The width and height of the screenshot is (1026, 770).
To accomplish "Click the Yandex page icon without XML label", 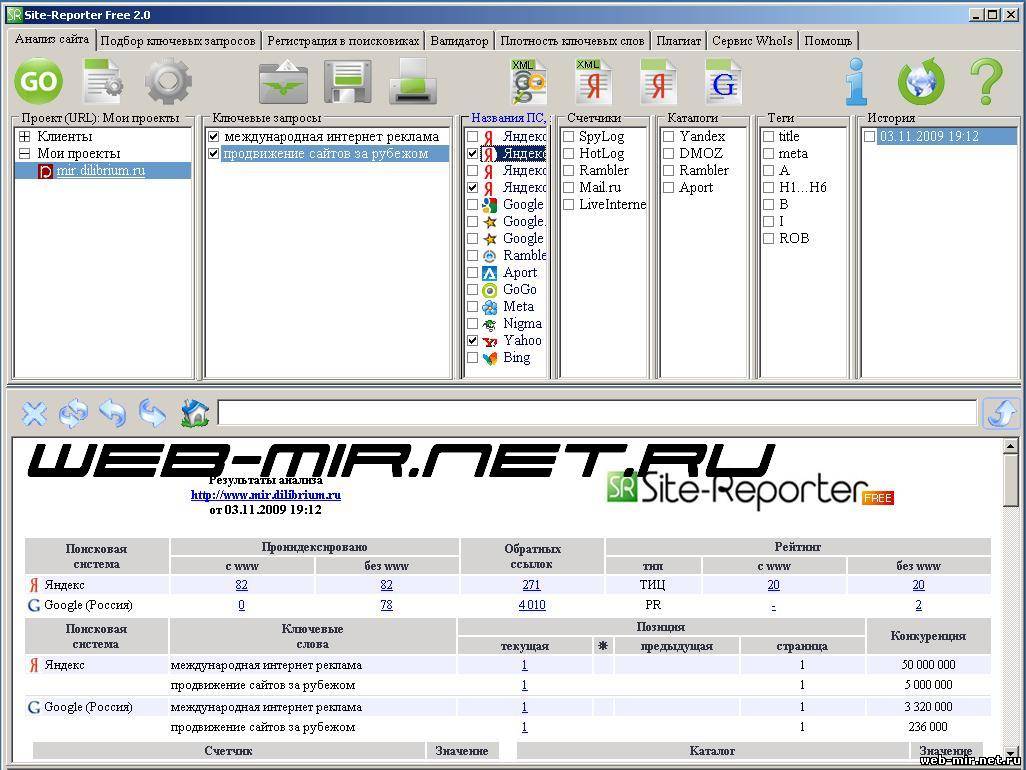I will [658, 82].
